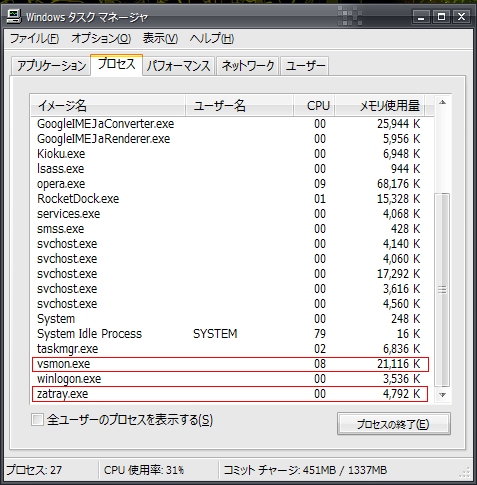Sort by the イメージ名 column header

[x=108, y=106]
